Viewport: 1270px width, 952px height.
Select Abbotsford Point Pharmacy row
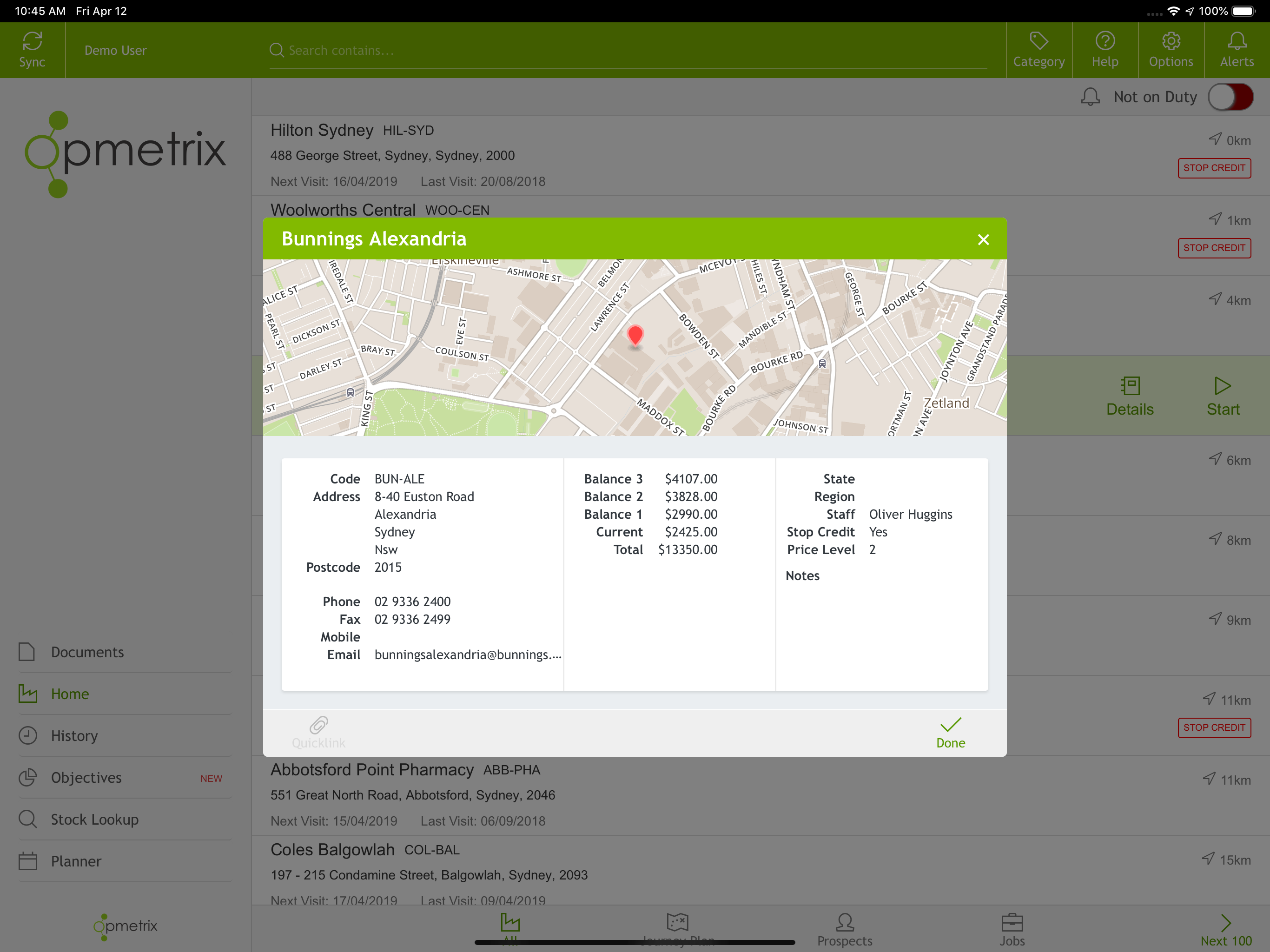[761, 796]
